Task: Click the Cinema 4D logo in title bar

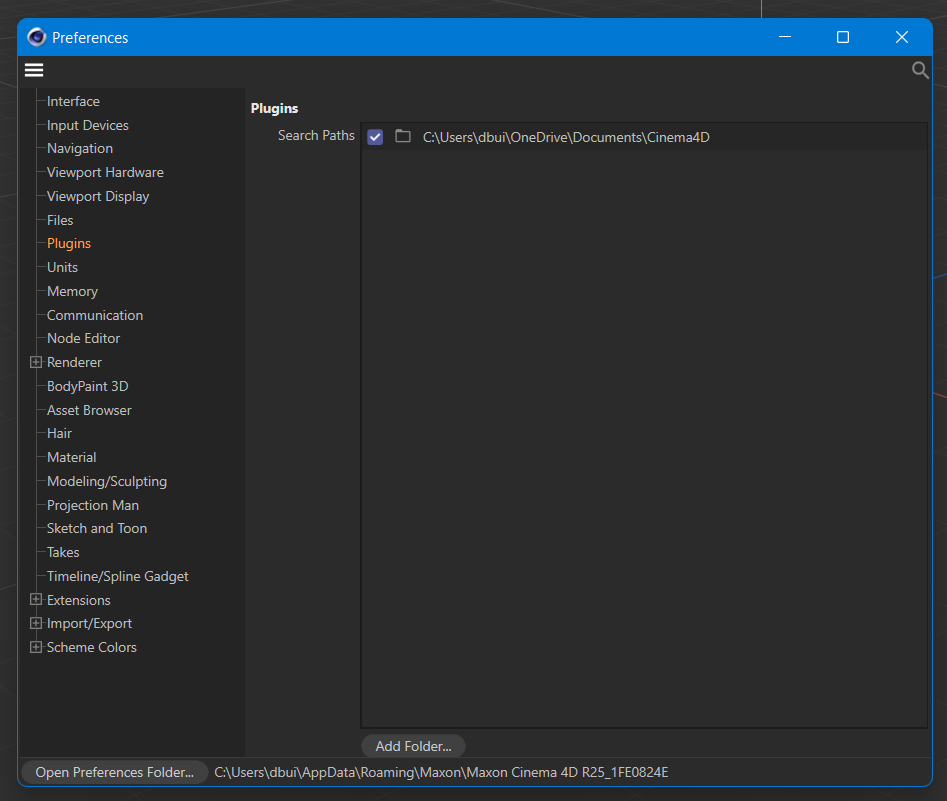Action: 37,37
